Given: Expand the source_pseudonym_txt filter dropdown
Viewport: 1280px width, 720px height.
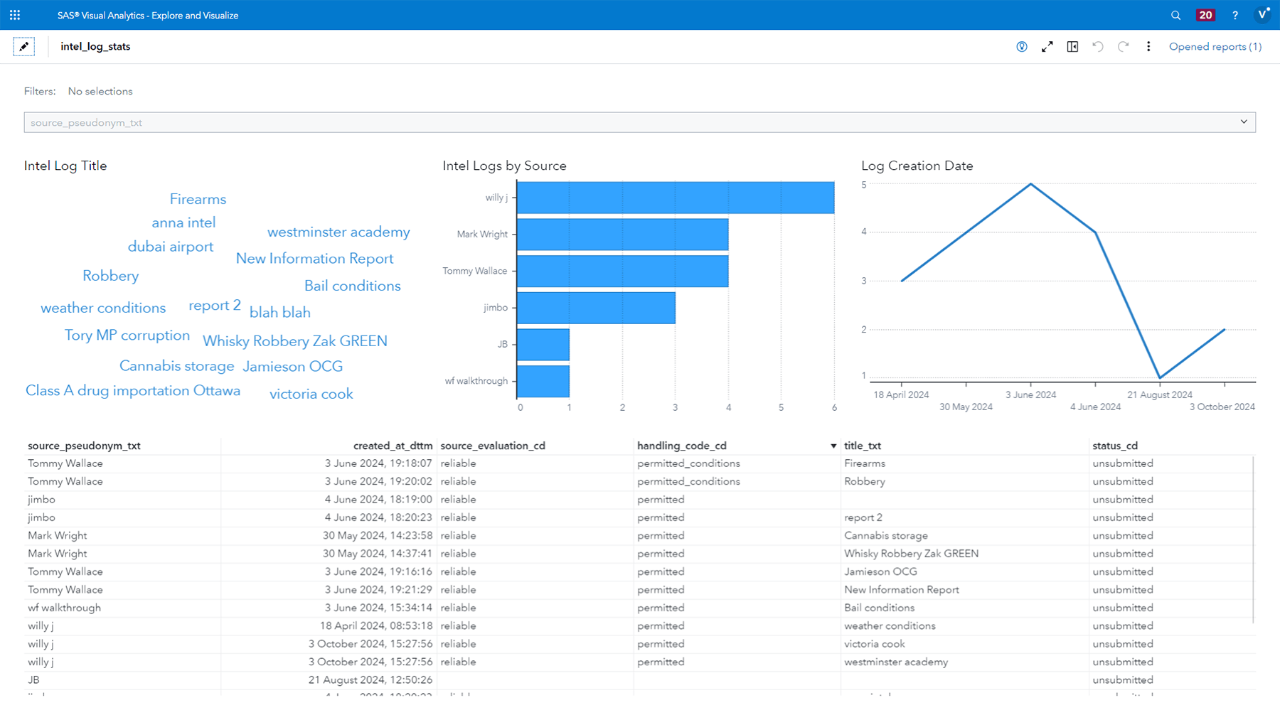Looking at the screenshot, I should tap(1243, 121).
